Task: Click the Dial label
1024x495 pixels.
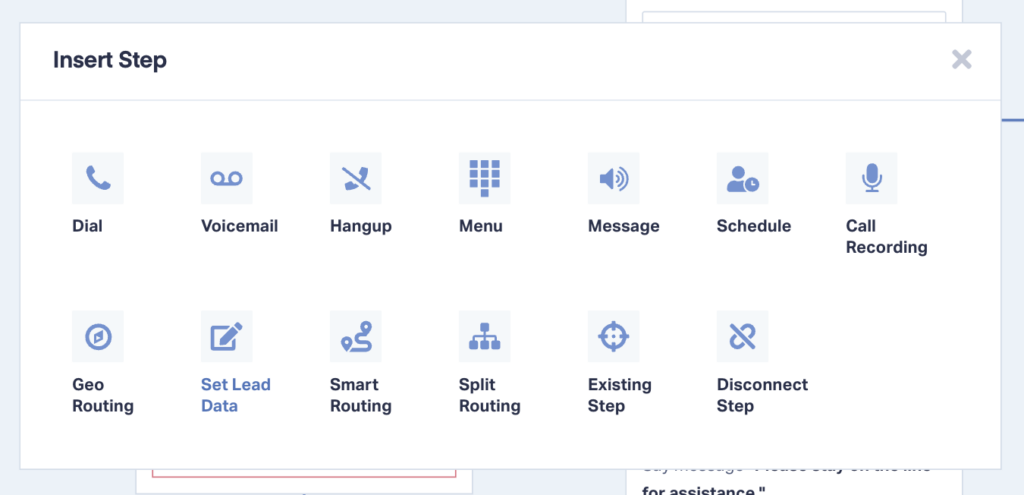Action: [x=88, y=226]
